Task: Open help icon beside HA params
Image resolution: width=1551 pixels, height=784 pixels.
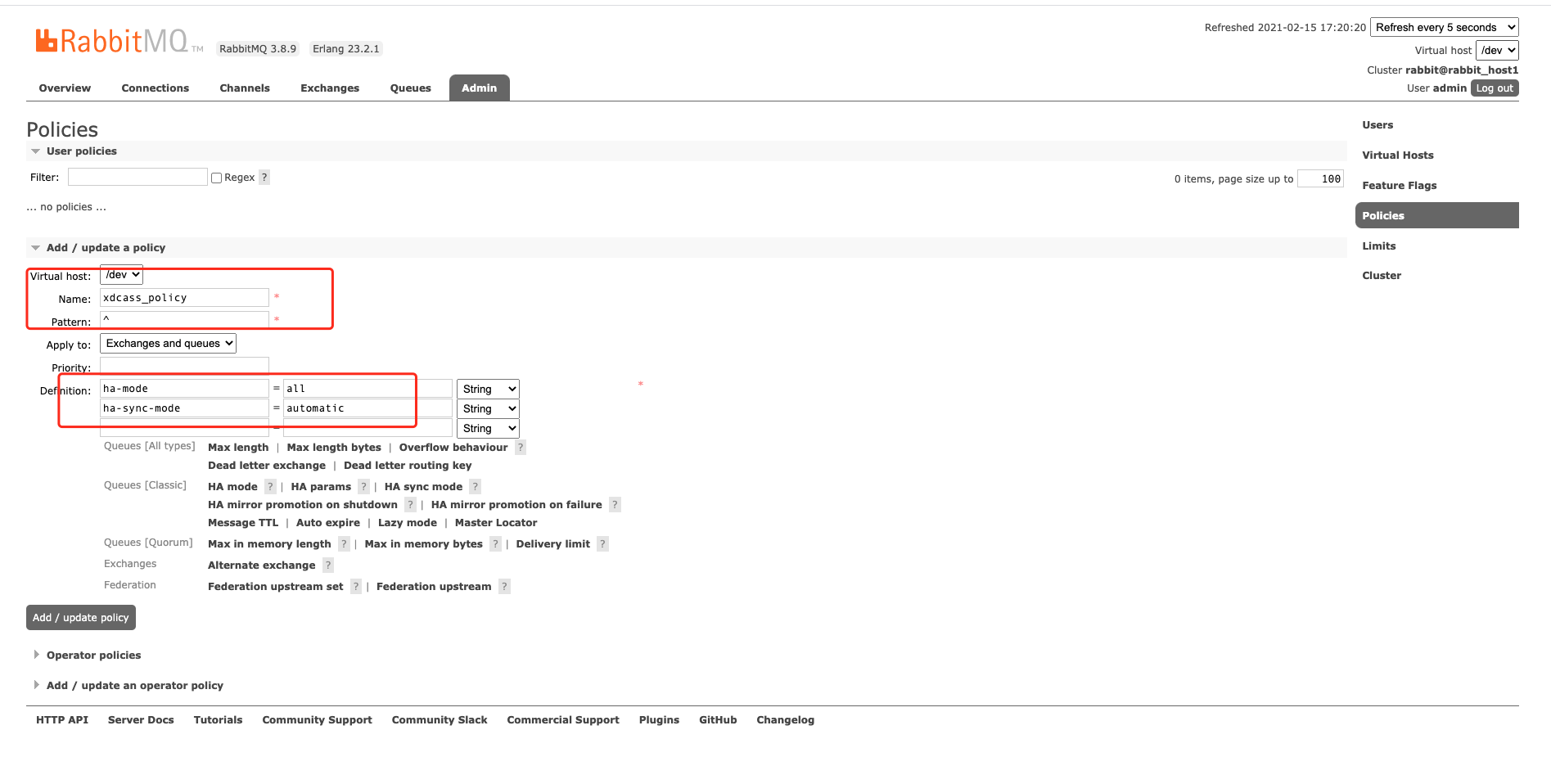Action: click(364, 487)
